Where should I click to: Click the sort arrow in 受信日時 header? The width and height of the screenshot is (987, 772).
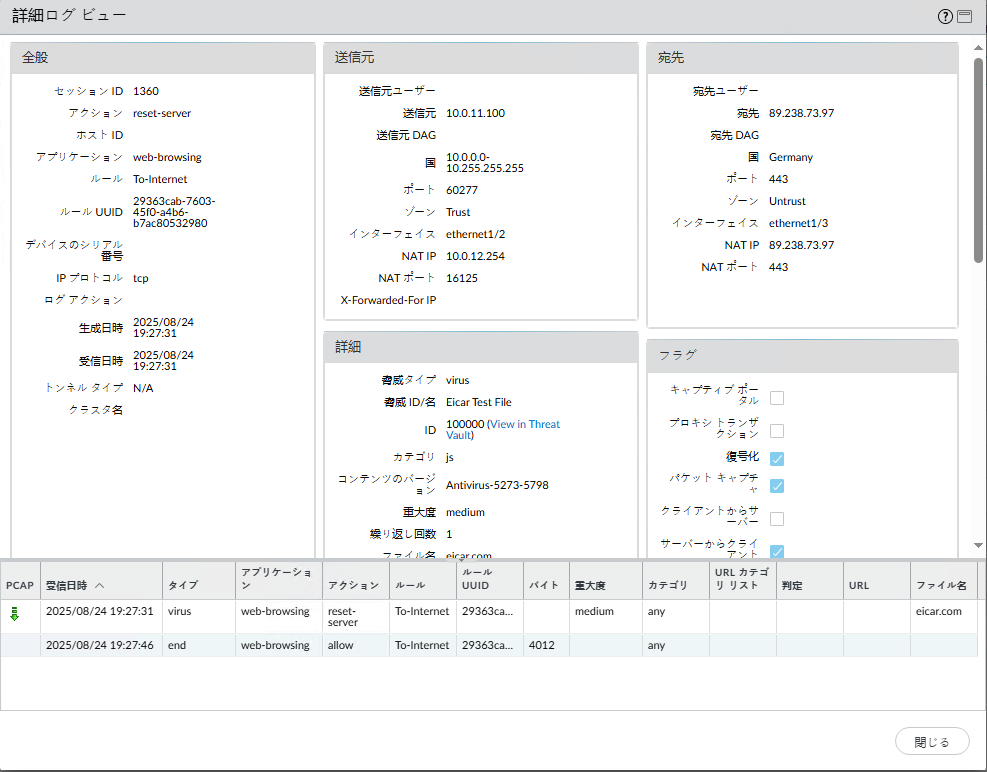(99, 585)
